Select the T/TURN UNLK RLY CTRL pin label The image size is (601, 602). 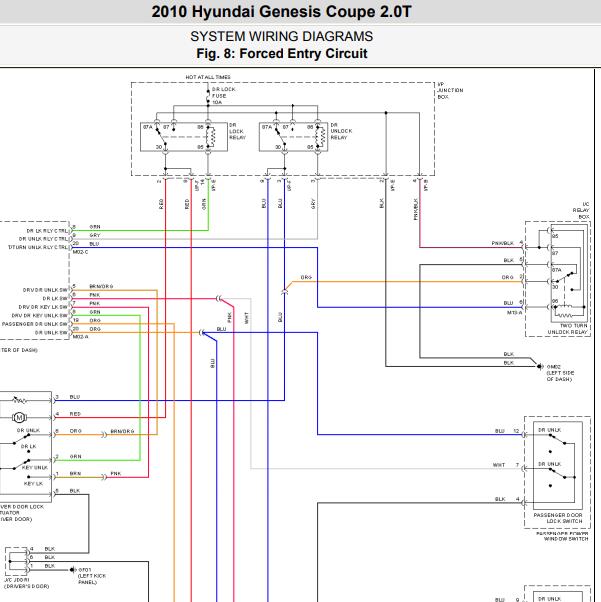coord(38,247)
